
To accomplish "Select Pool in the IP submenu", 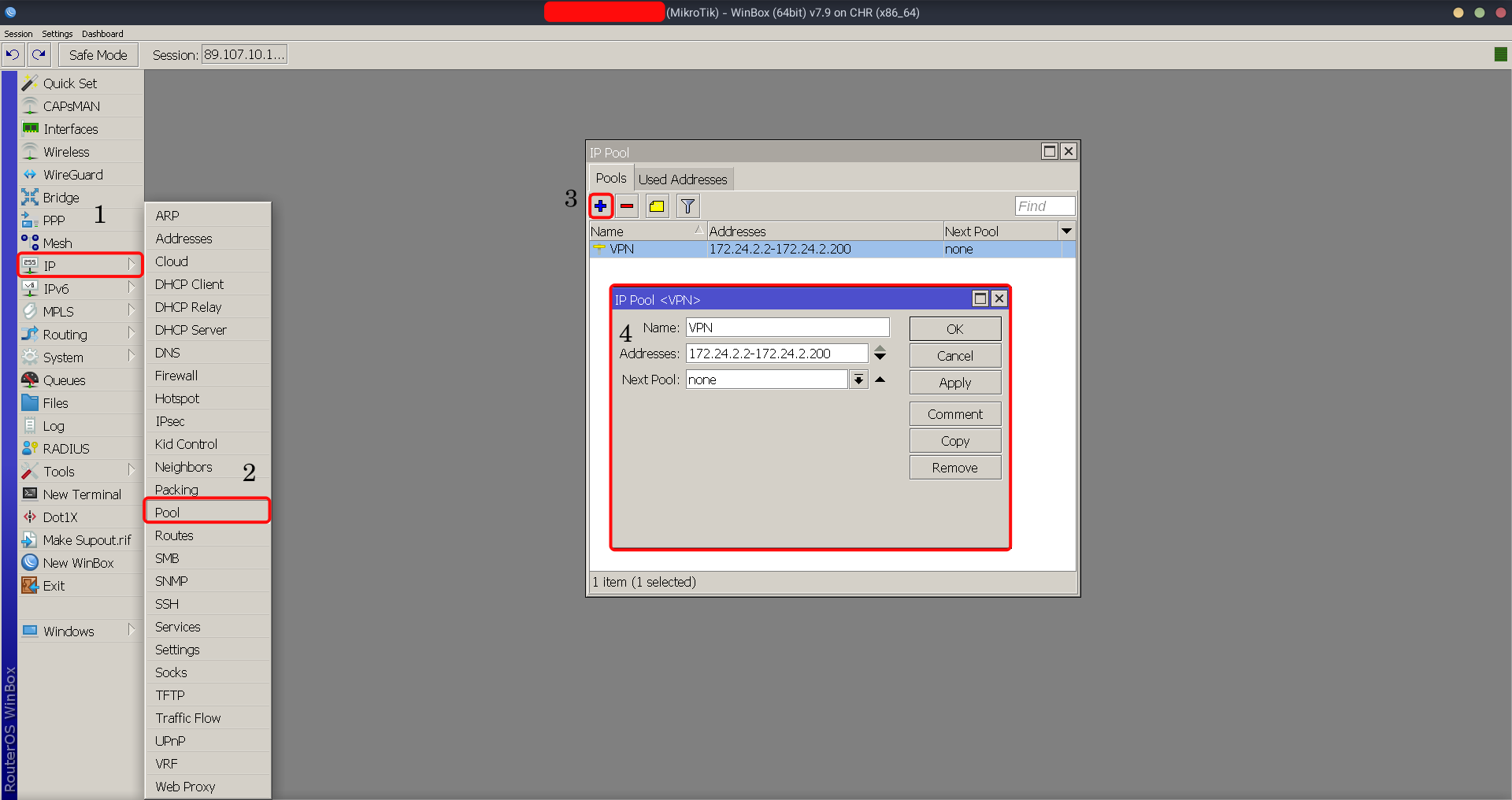I will (208, 513).
